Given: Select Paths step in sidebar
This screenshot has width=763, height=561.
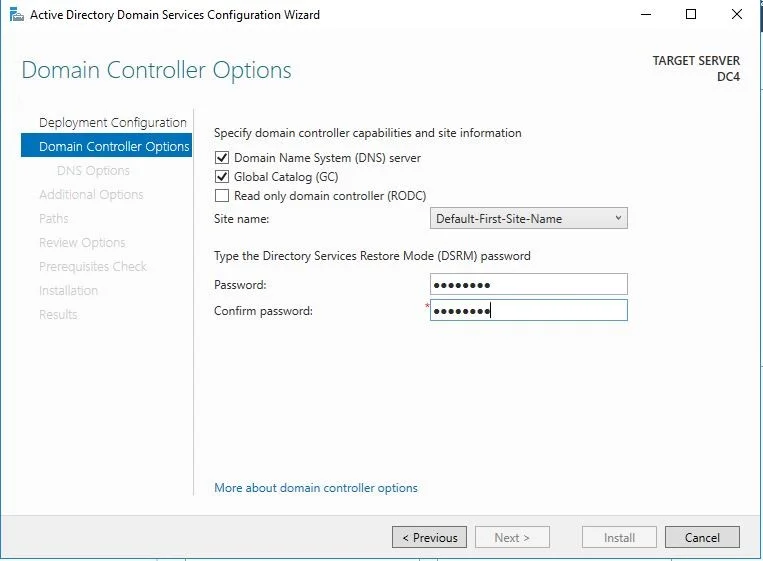Looking at the screenshot, I should 54,218.
